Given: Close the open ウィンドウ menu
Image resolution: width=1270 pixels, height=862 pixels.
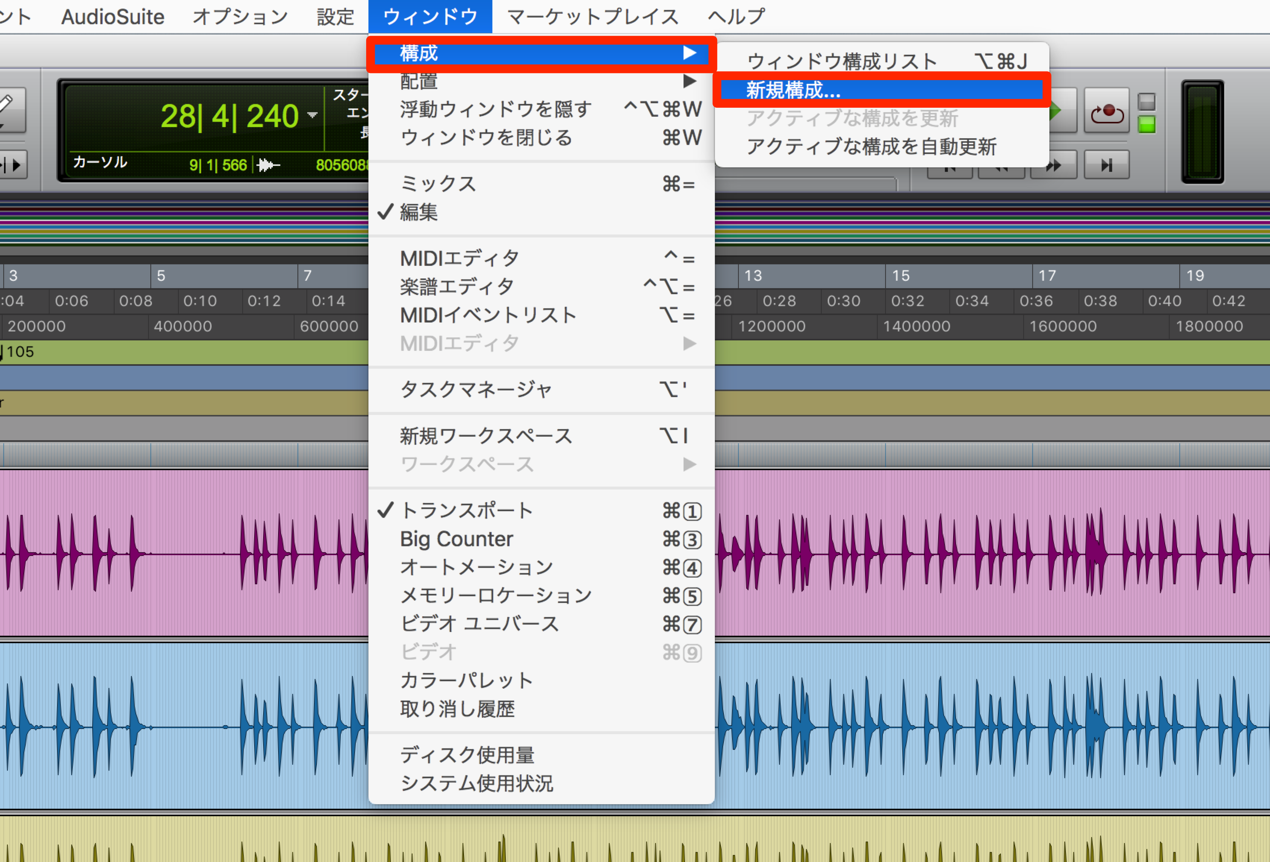Looking at the screenshot, I should [x=430, y=16].
